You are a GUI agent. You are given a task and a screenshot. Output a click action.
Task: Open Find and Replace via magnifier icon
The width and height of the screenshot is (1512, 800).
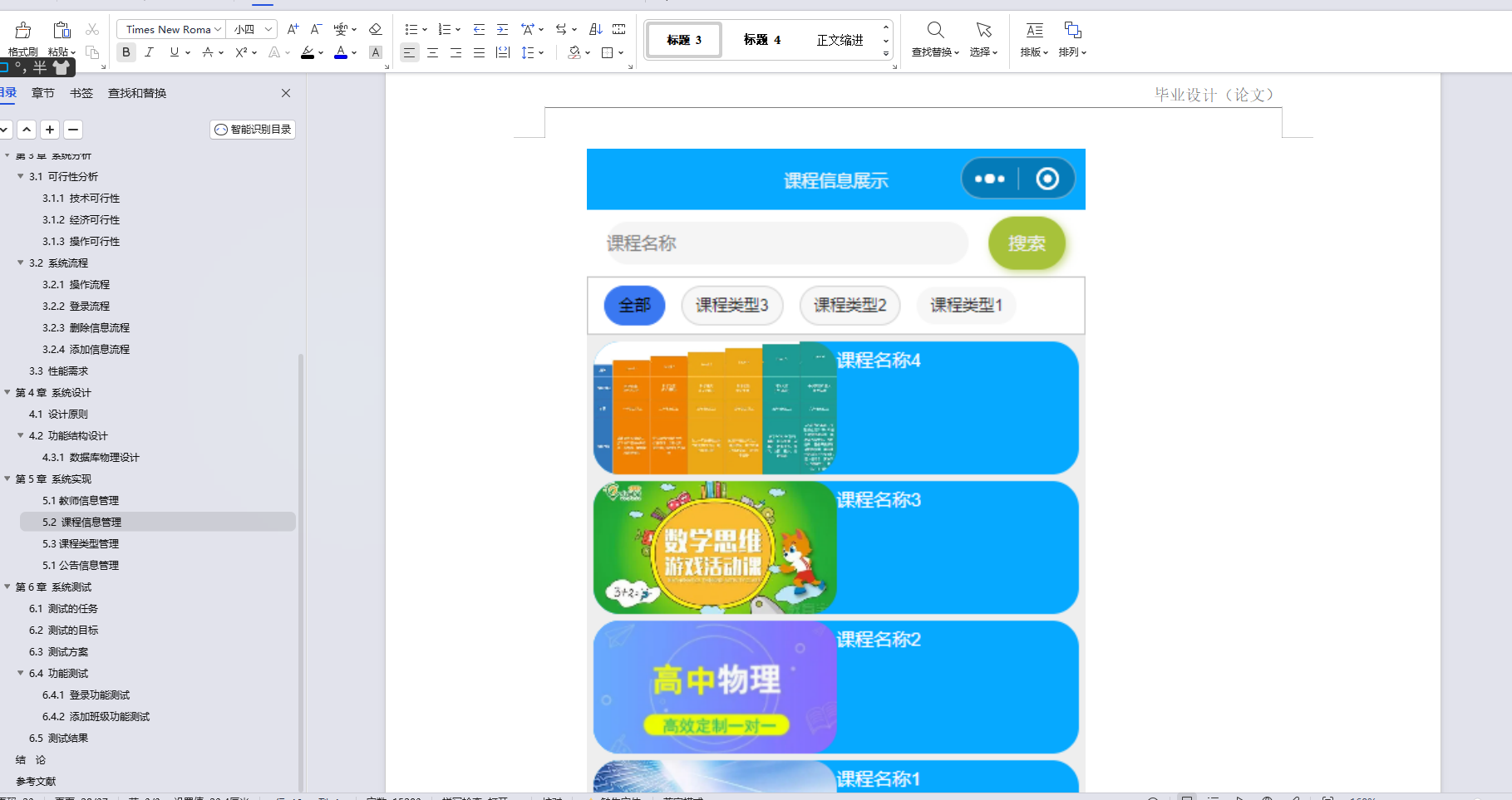(x=934, y=30)
